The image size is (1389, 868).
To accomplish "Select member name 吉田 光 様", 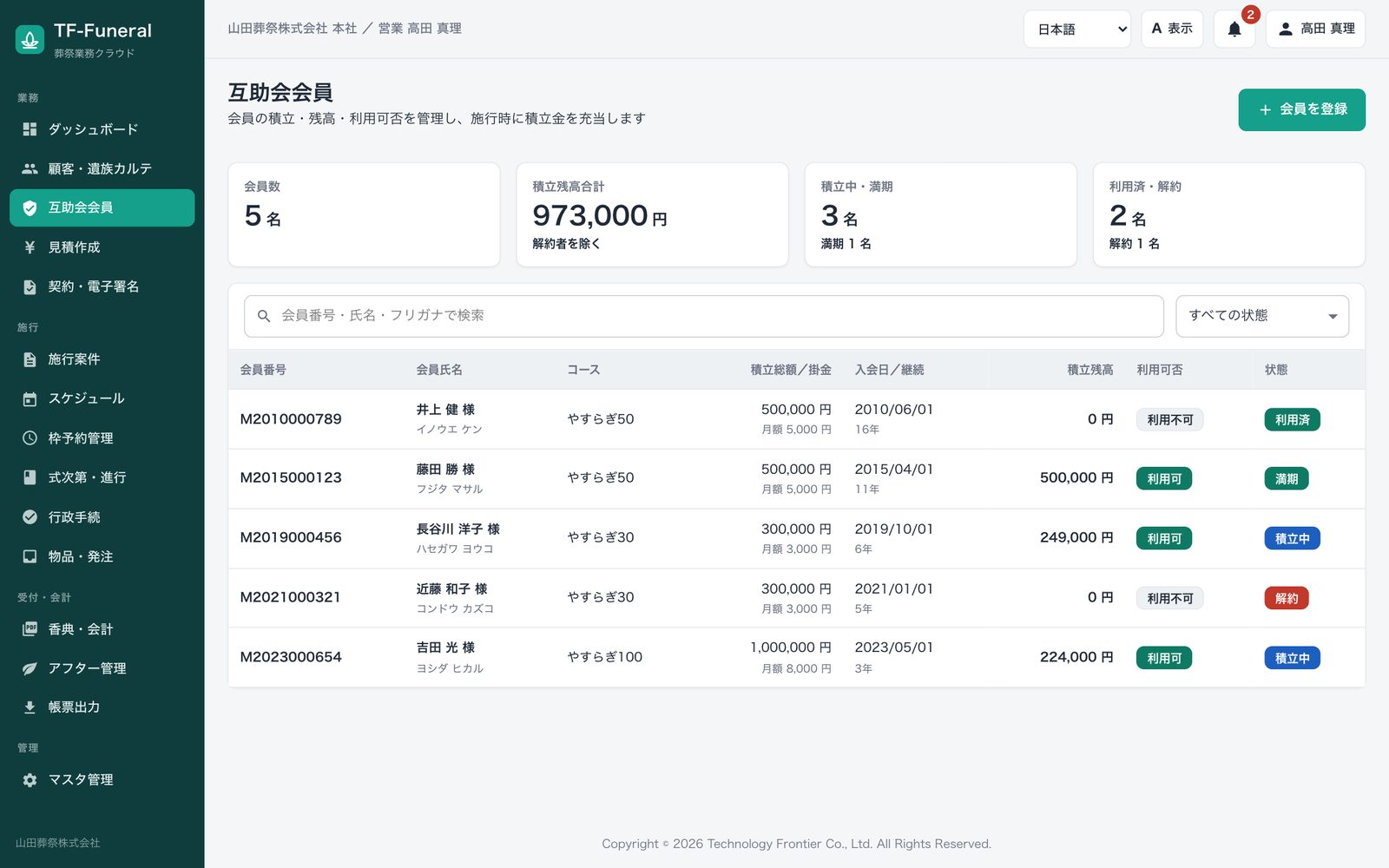I will coord(445,648).
